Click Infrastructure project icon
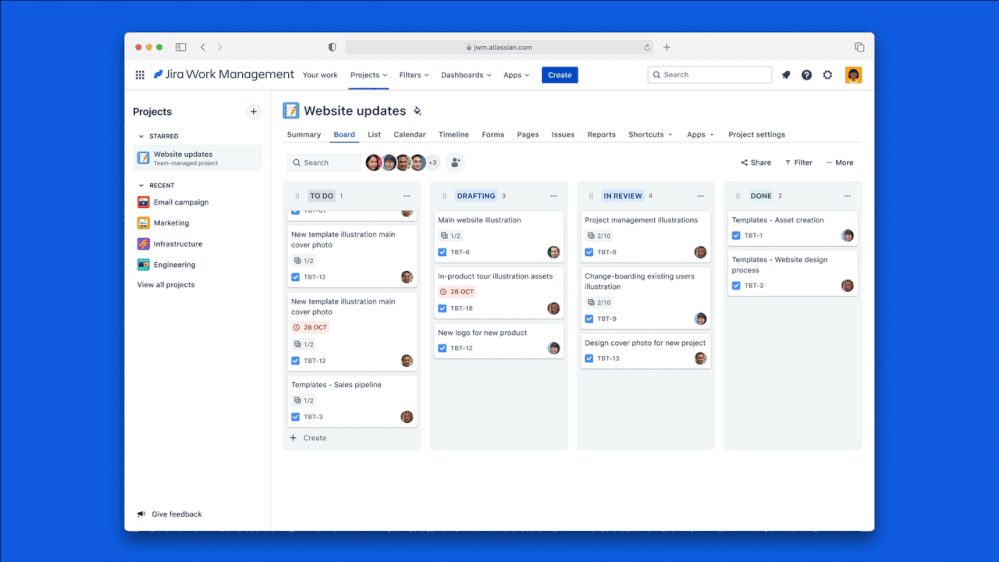Viewport: 999px width, 562px height. point(143,244)
